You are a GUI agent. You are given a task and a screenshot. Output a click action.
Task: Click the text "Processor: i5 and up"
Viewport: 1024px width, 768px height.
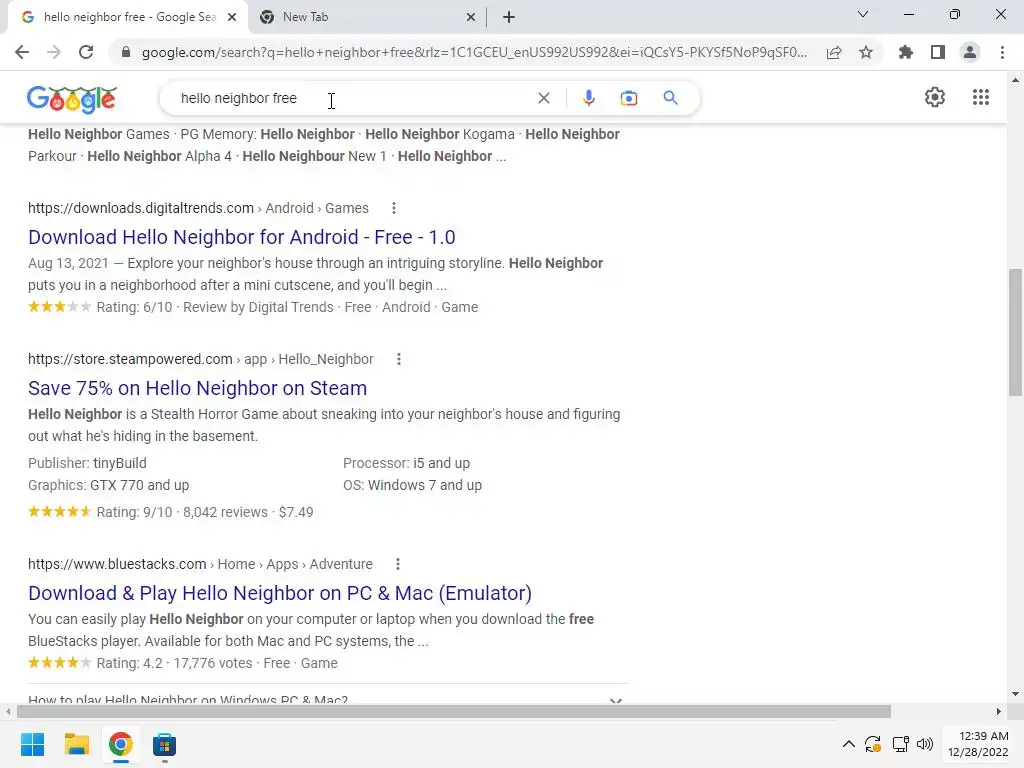pyautogui.click(x=406, y=463)
